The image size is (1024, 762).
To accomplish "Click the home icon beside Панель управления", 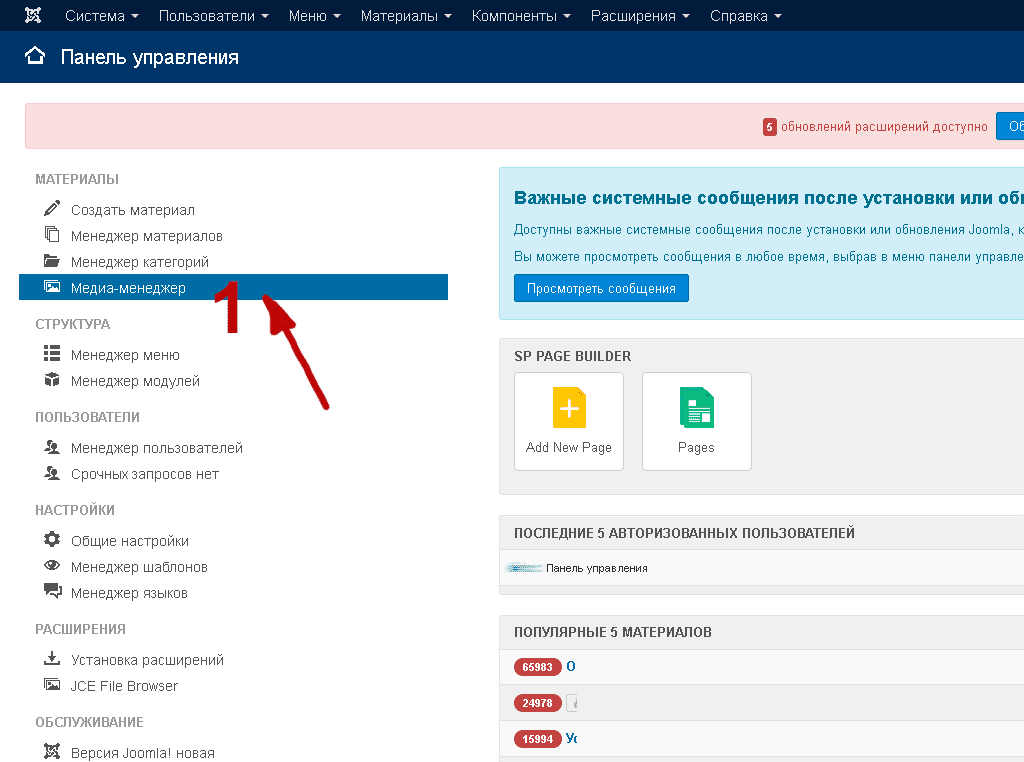I will pyautogui.click(x=36, y=56).
